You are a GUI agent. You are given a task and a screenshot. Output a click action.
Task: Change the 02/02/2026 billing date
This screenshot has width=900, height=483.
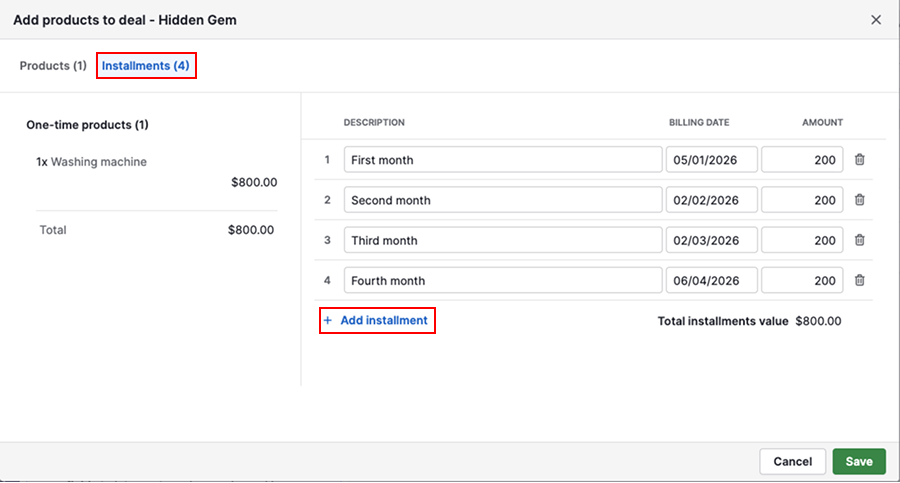[x=711, y=200]
